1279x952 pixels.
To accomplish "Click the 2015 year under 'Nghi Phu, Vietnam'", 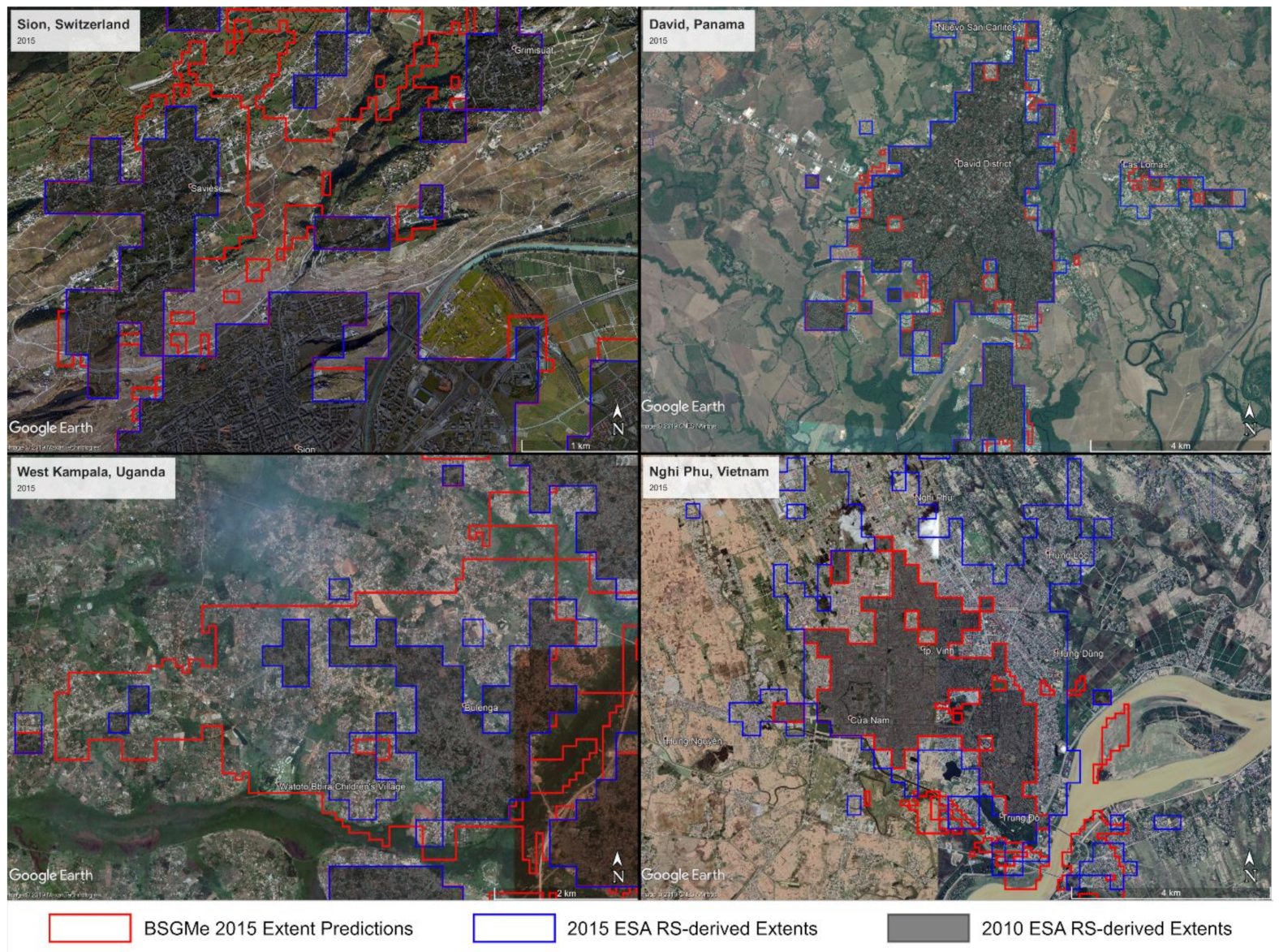I will pyautogui.click(x=658, y=488).
